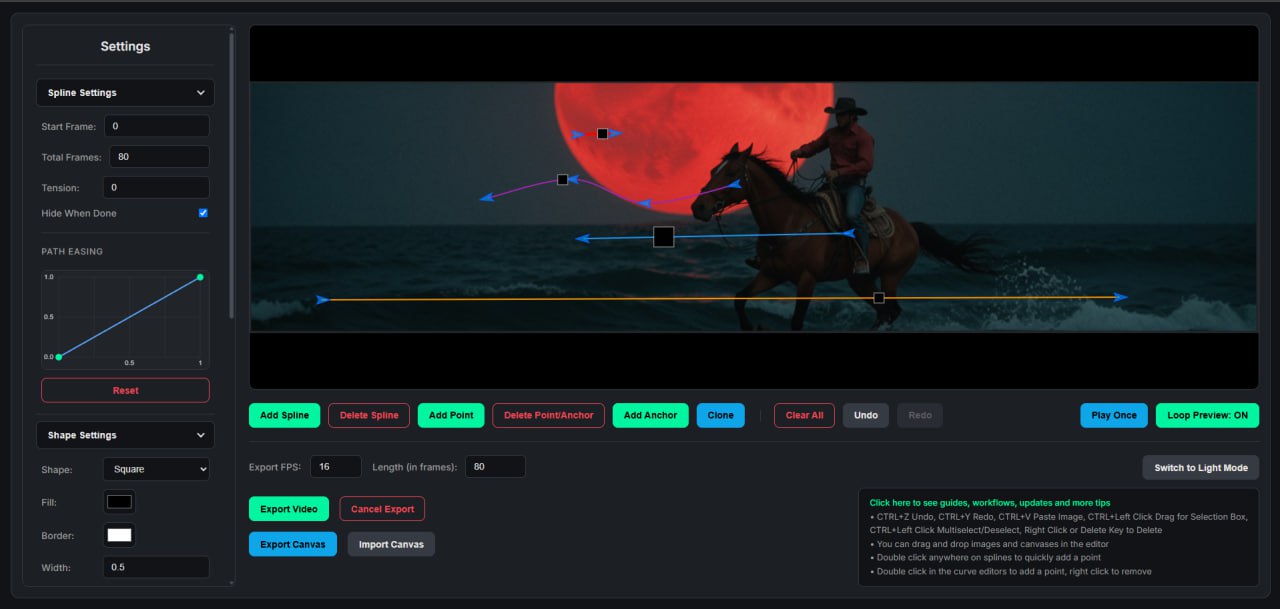Click Play Once to preview animation
The width and height of the screenshot is (1280, 609).
[1113, 415]
